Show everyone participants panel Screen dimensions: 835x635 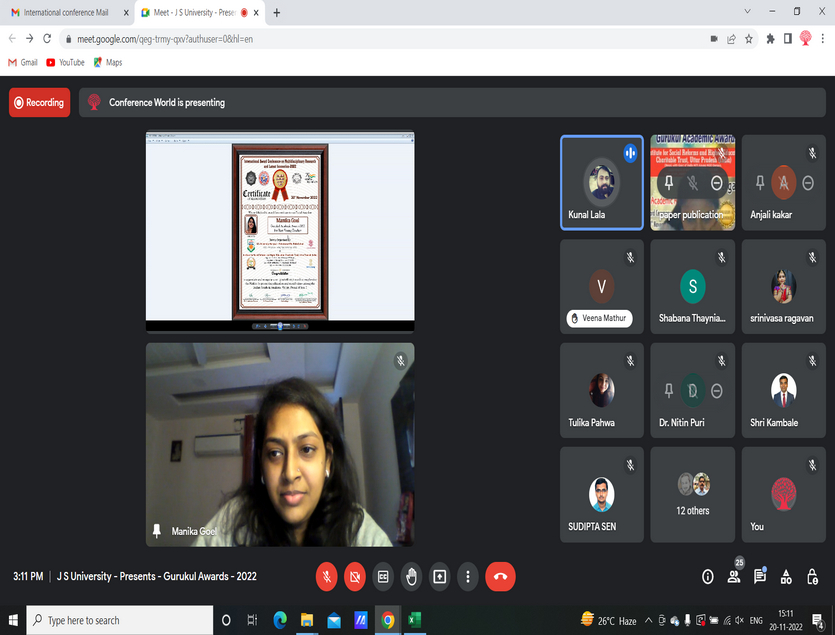pyautogui.click(x=734, y=576)
